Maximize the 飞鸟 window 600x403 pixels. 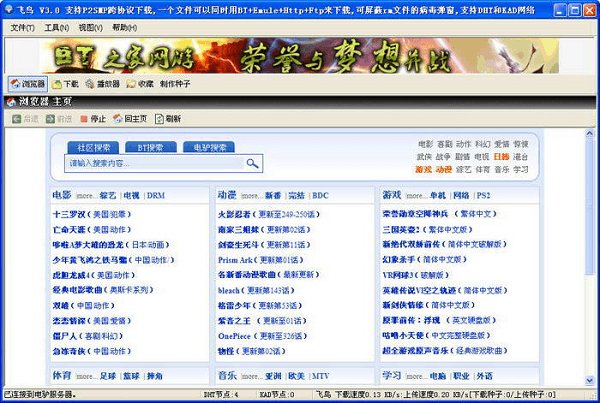(575, 10)
